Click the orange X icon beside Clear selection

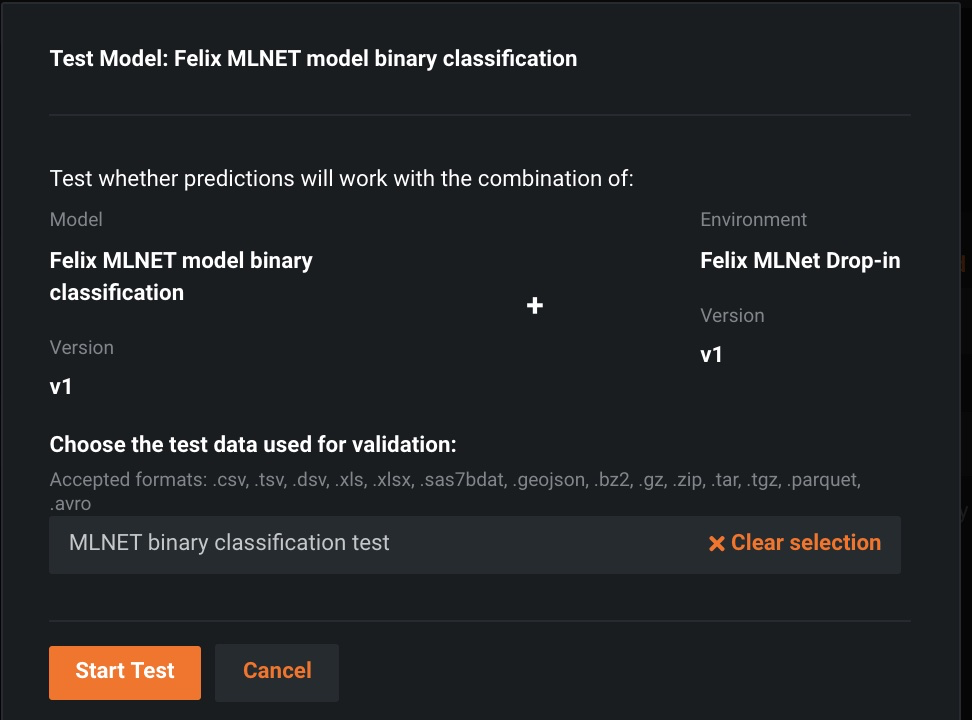click(x=716, y=544)
